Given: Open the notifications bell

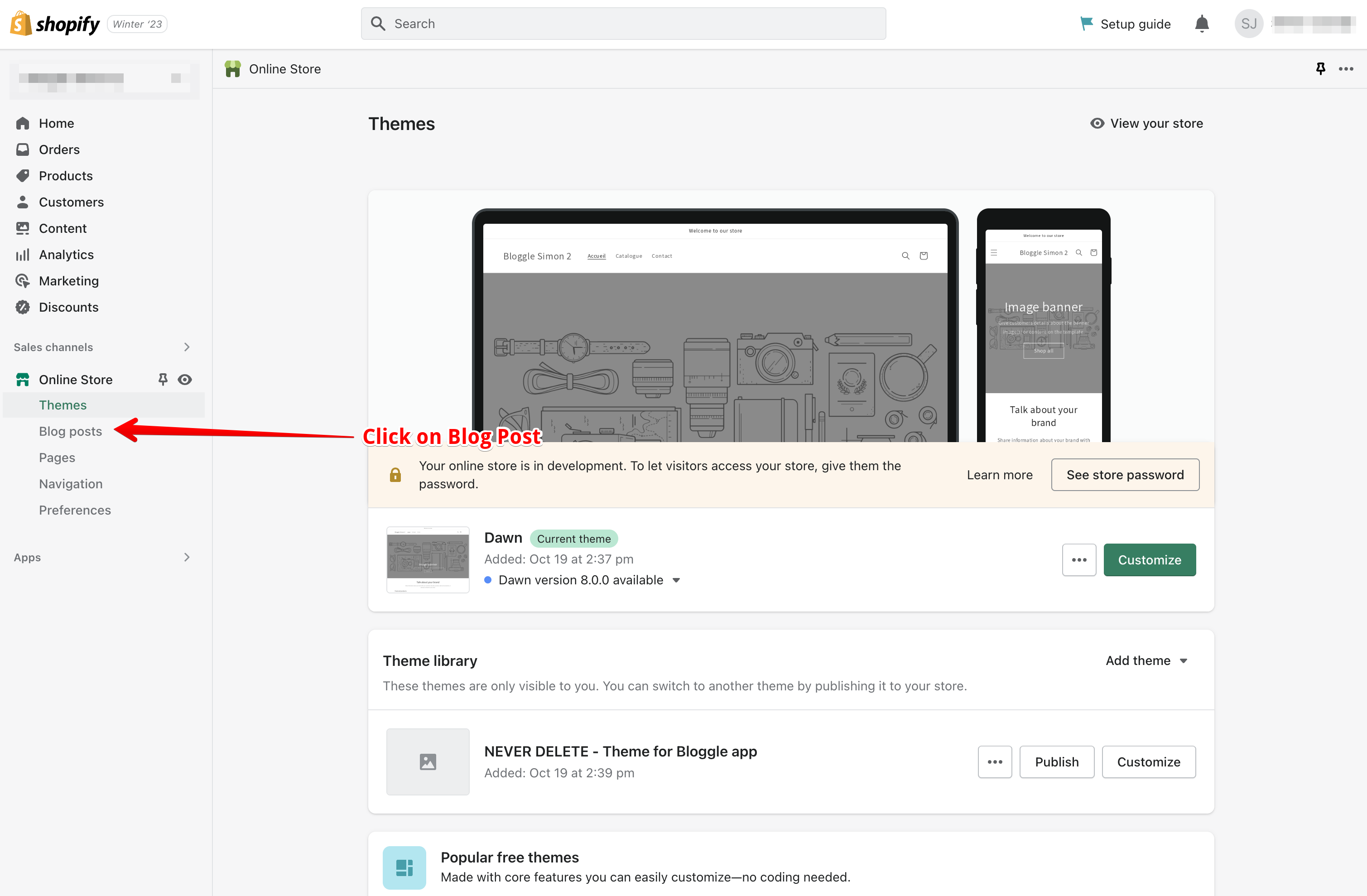Looking at the screenshot, I should coord(1202,24).
